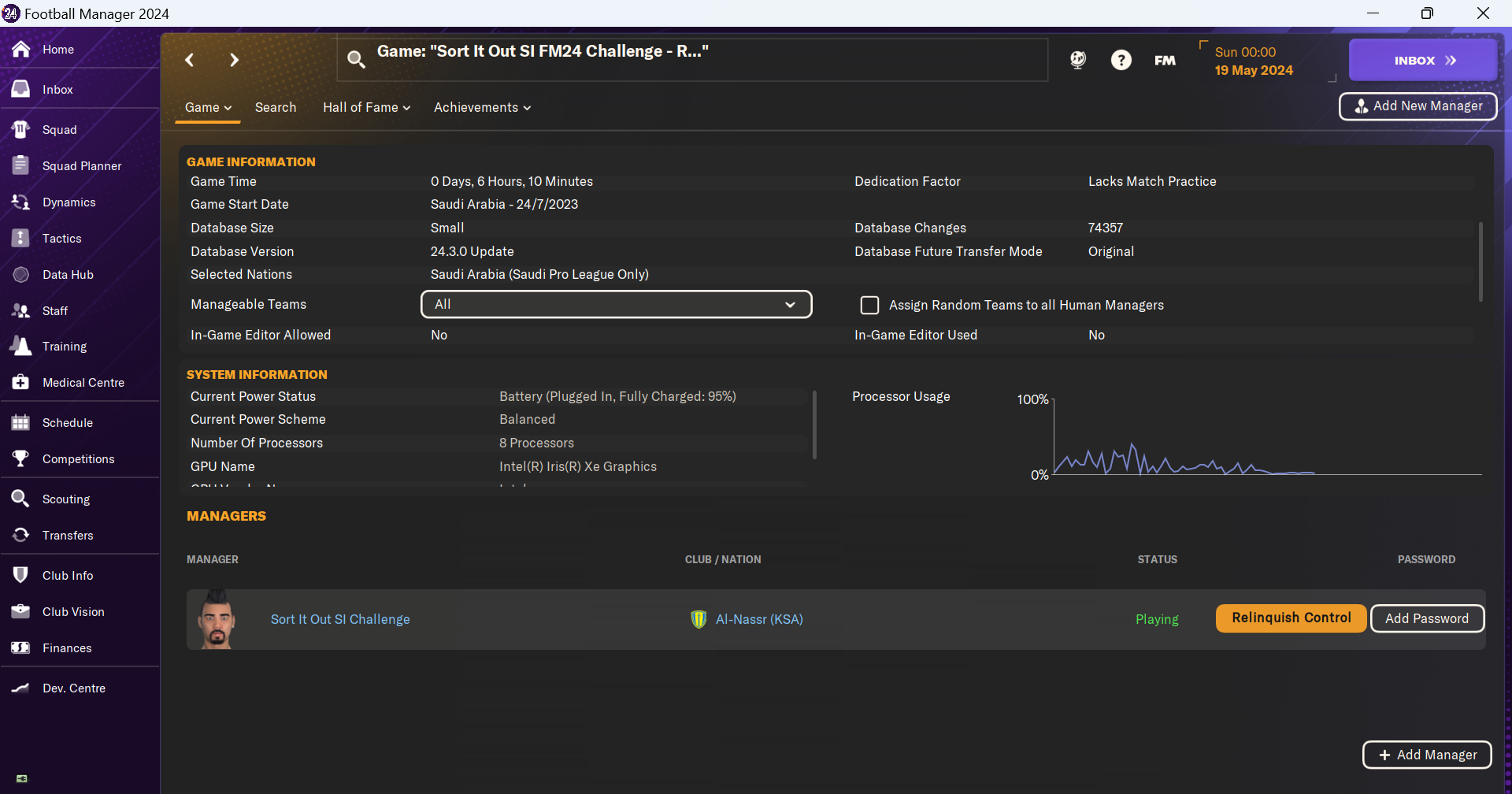Click the Al-Nassr club badge
Viewport: 1512px width, 794px height.
pos(699,619)
